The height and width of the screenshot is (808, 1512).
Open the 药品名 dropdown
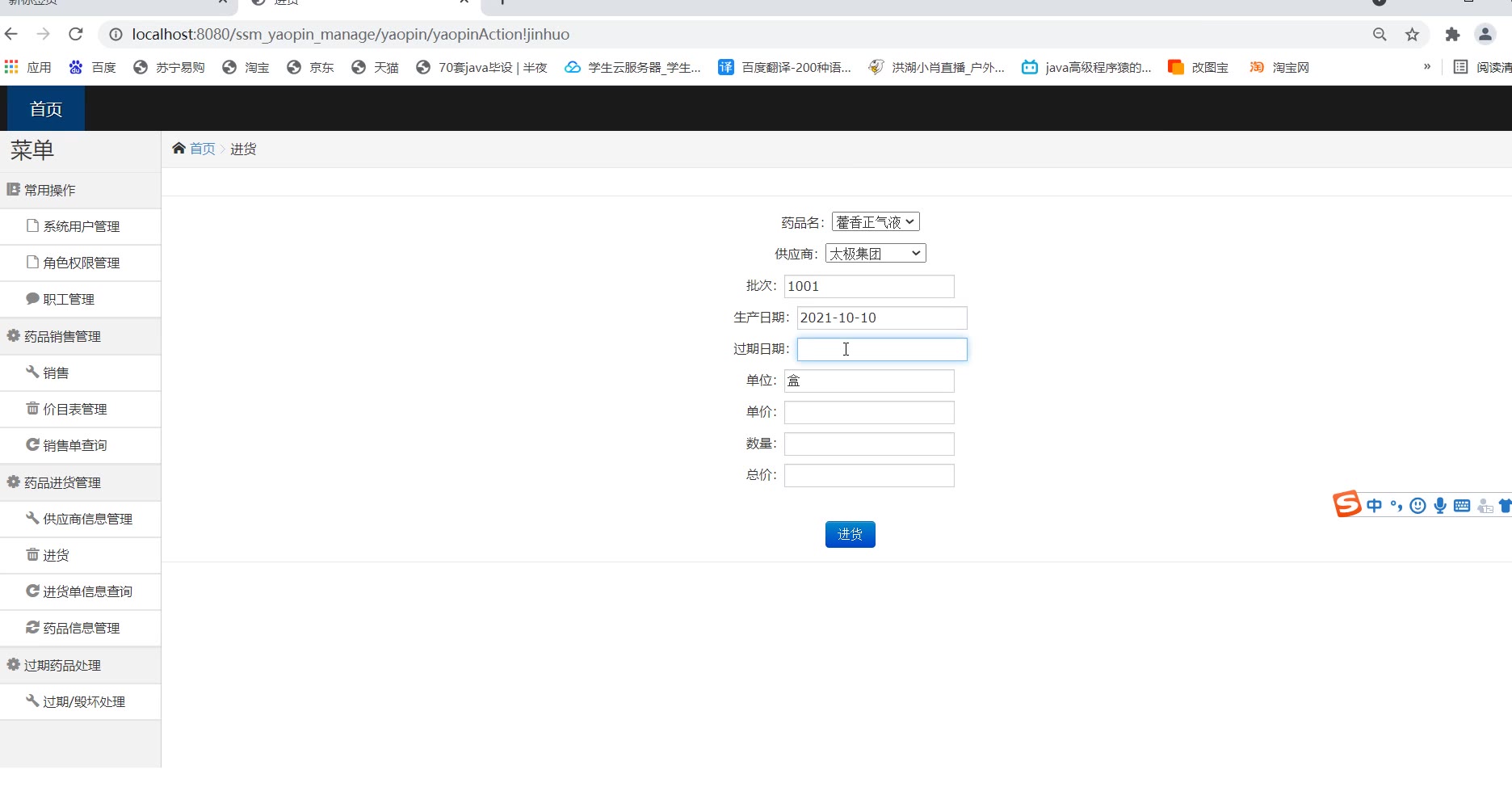pos(876,221)
